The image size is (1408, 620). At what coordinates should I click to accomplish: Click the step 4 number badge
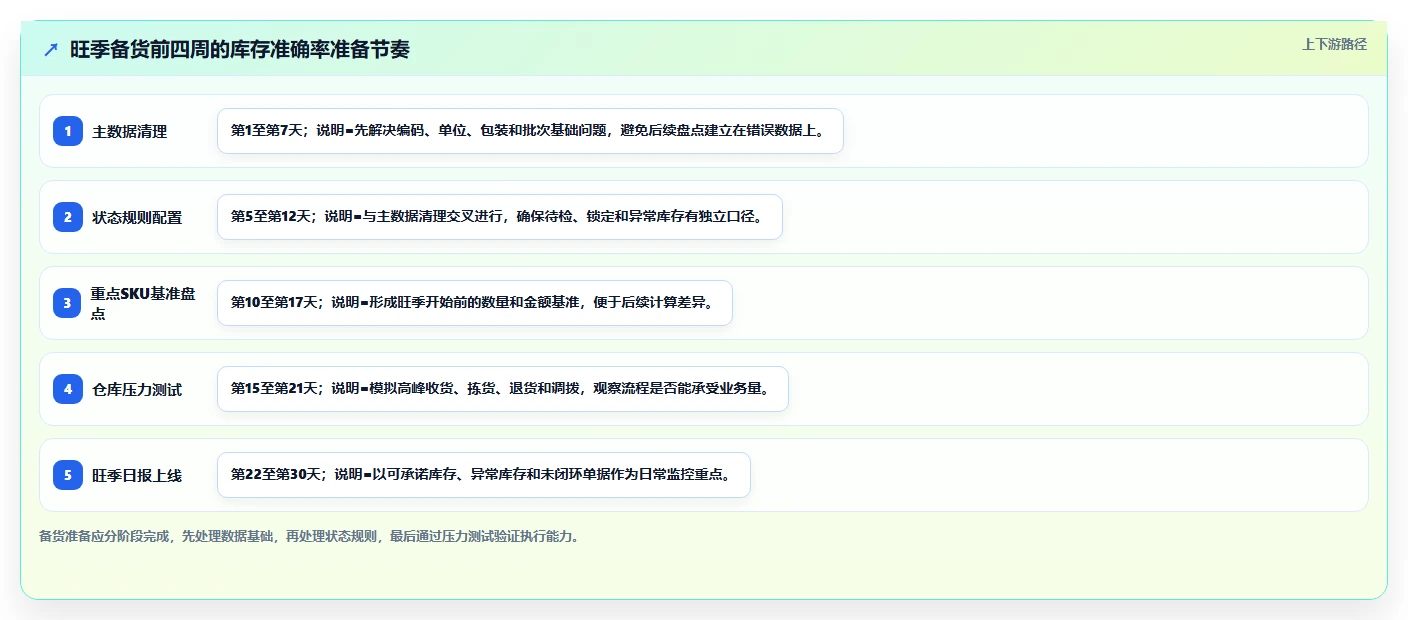pyautogui.click(x=68, y=389)
